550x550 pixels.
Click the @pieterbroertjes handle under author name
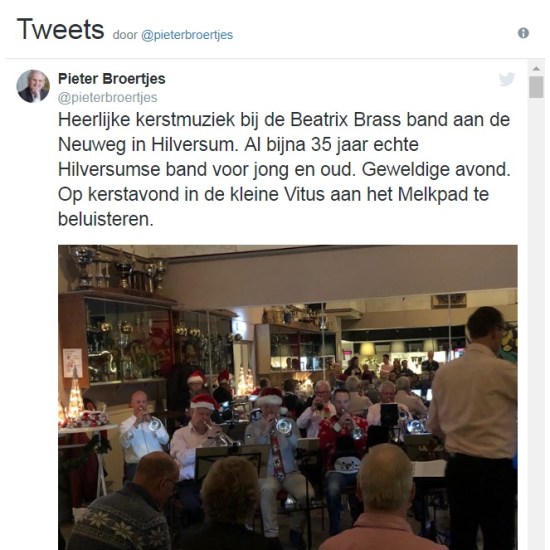[x=107, y=98]
